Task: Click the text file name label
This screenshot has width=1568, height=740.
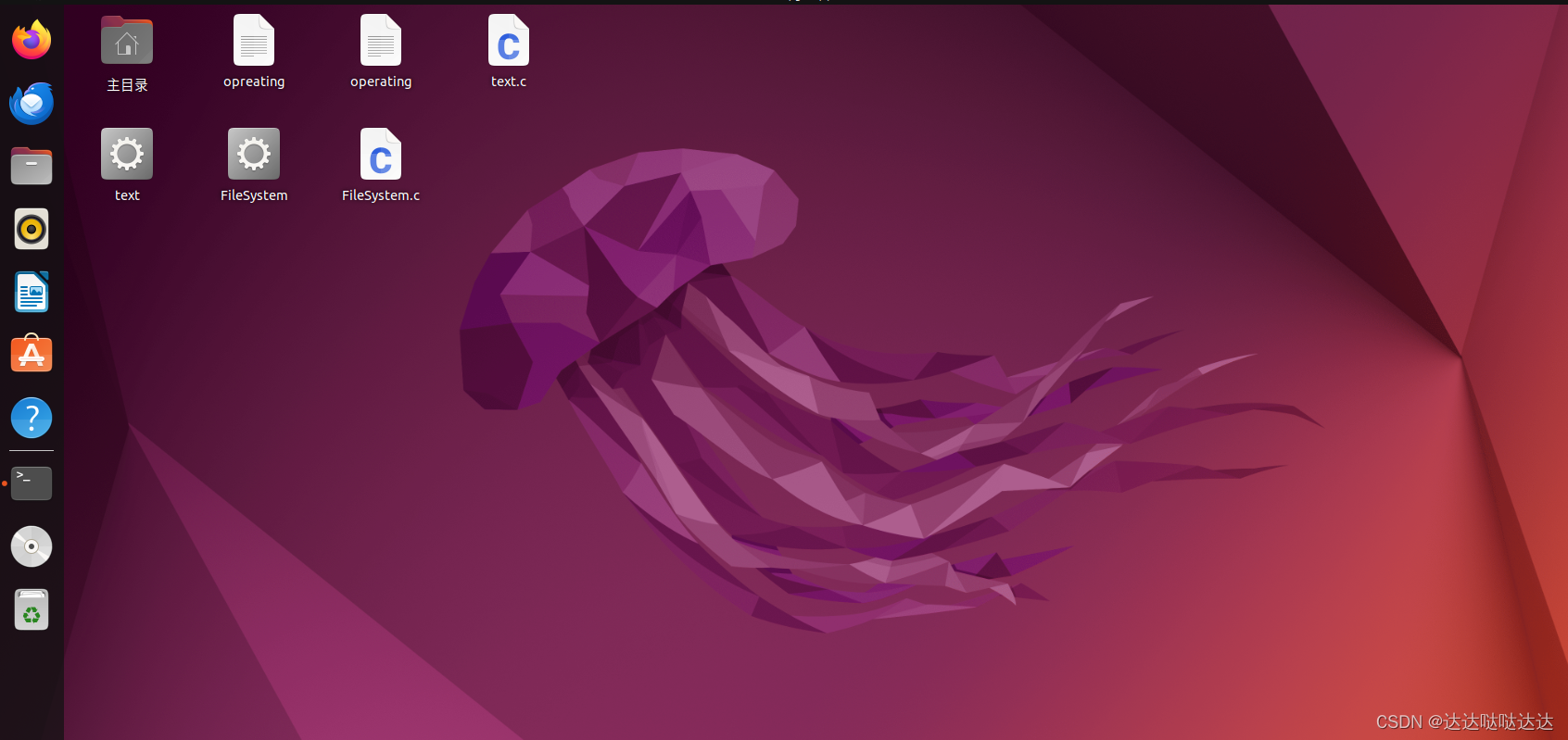Action: tap(127, 195)
